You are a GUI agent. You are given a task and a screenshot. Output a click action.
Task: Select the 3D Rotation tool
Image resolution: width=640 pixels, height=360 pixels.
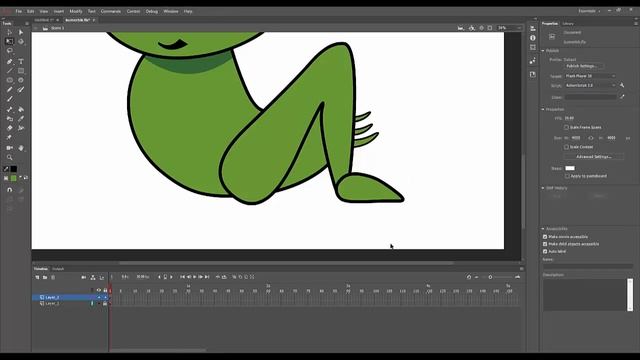(21, 42)
